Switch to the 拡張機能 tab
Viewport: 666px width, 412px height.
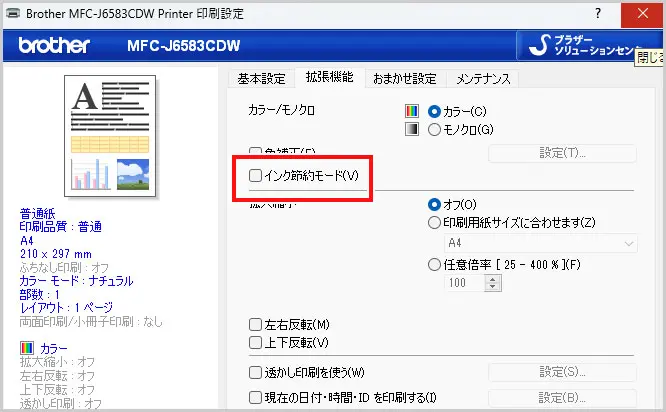coord(330,77)
